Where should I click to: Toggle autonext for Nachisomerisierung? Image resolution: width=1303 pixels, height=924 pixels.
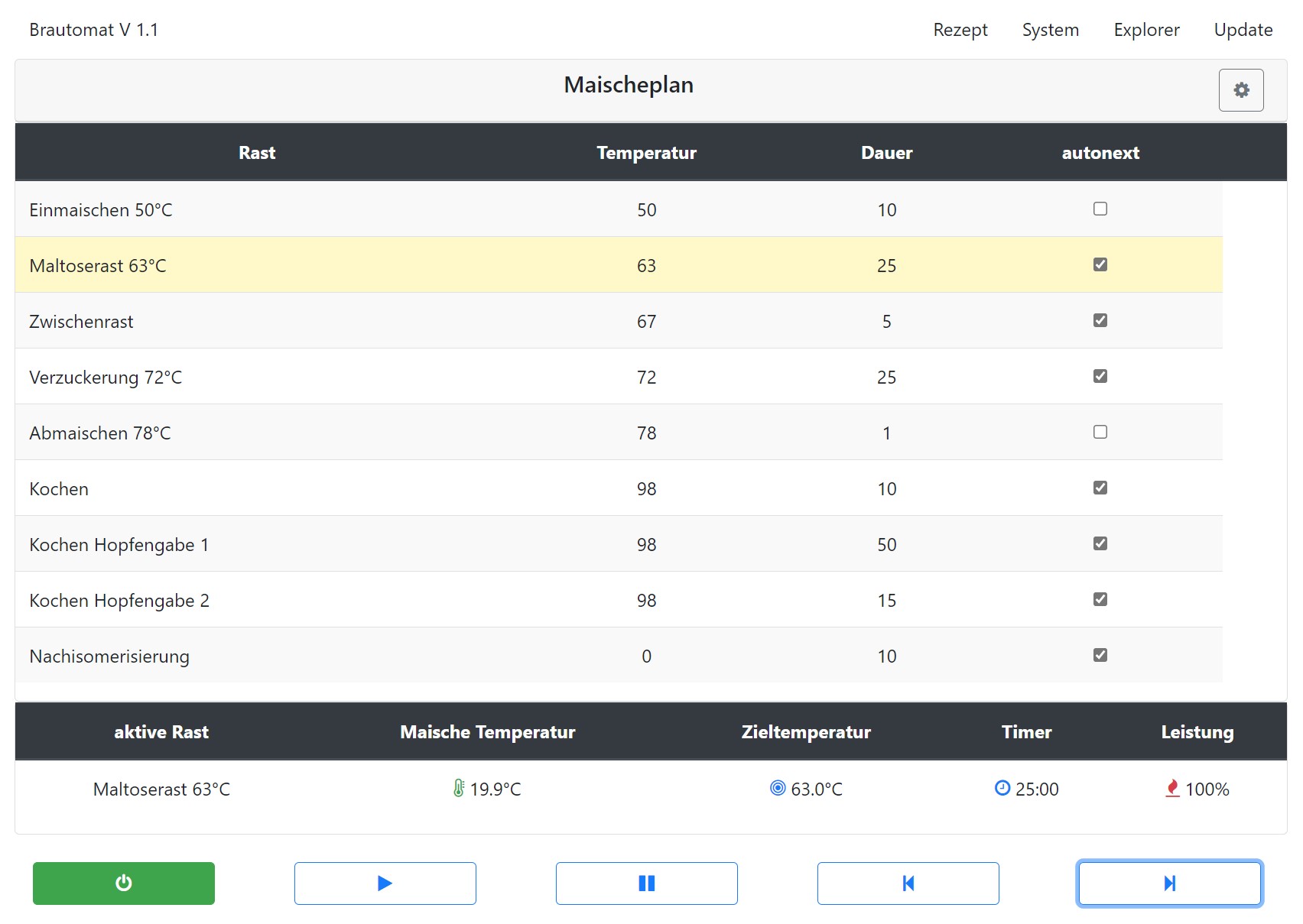coord(1100,655)
